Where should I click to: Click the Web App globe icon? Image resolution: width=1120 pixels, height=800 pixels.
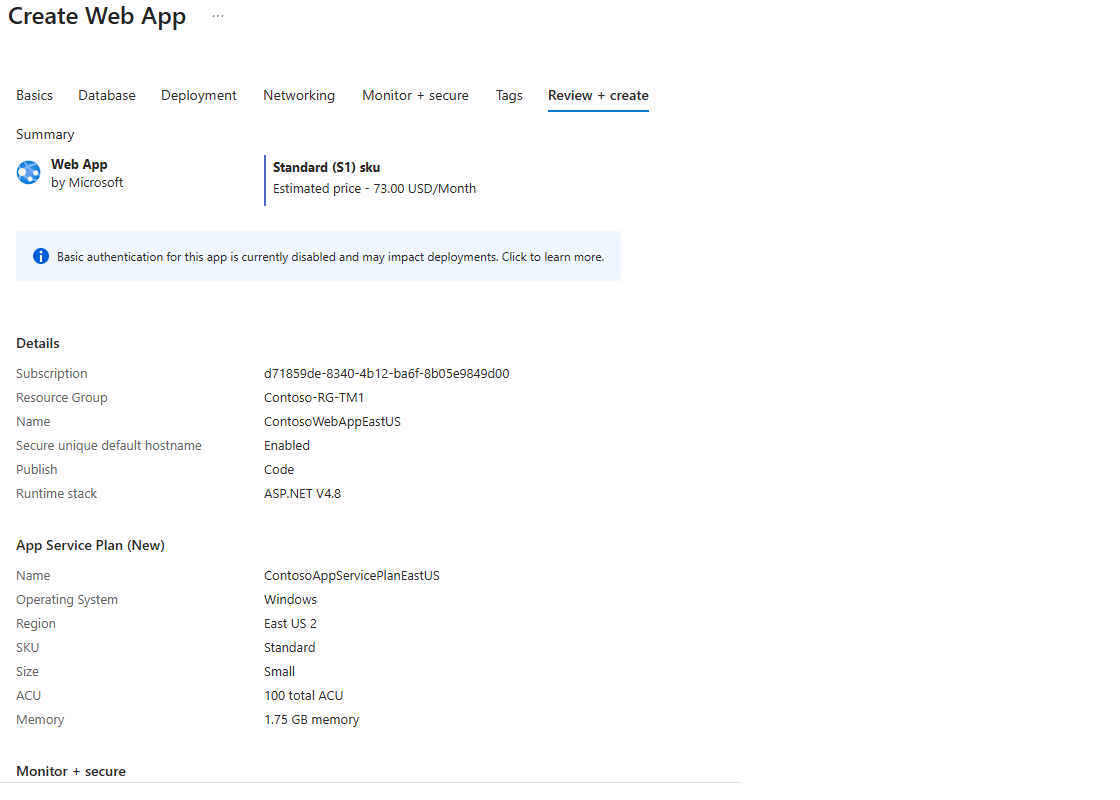pos(29,173)
